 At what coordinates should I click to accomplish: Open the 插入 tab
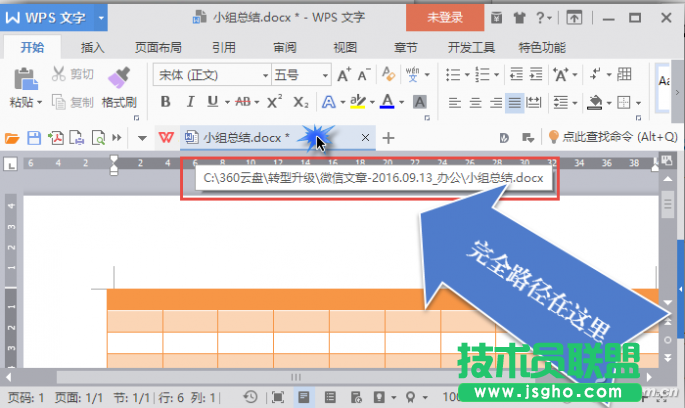tap(93, 47)
